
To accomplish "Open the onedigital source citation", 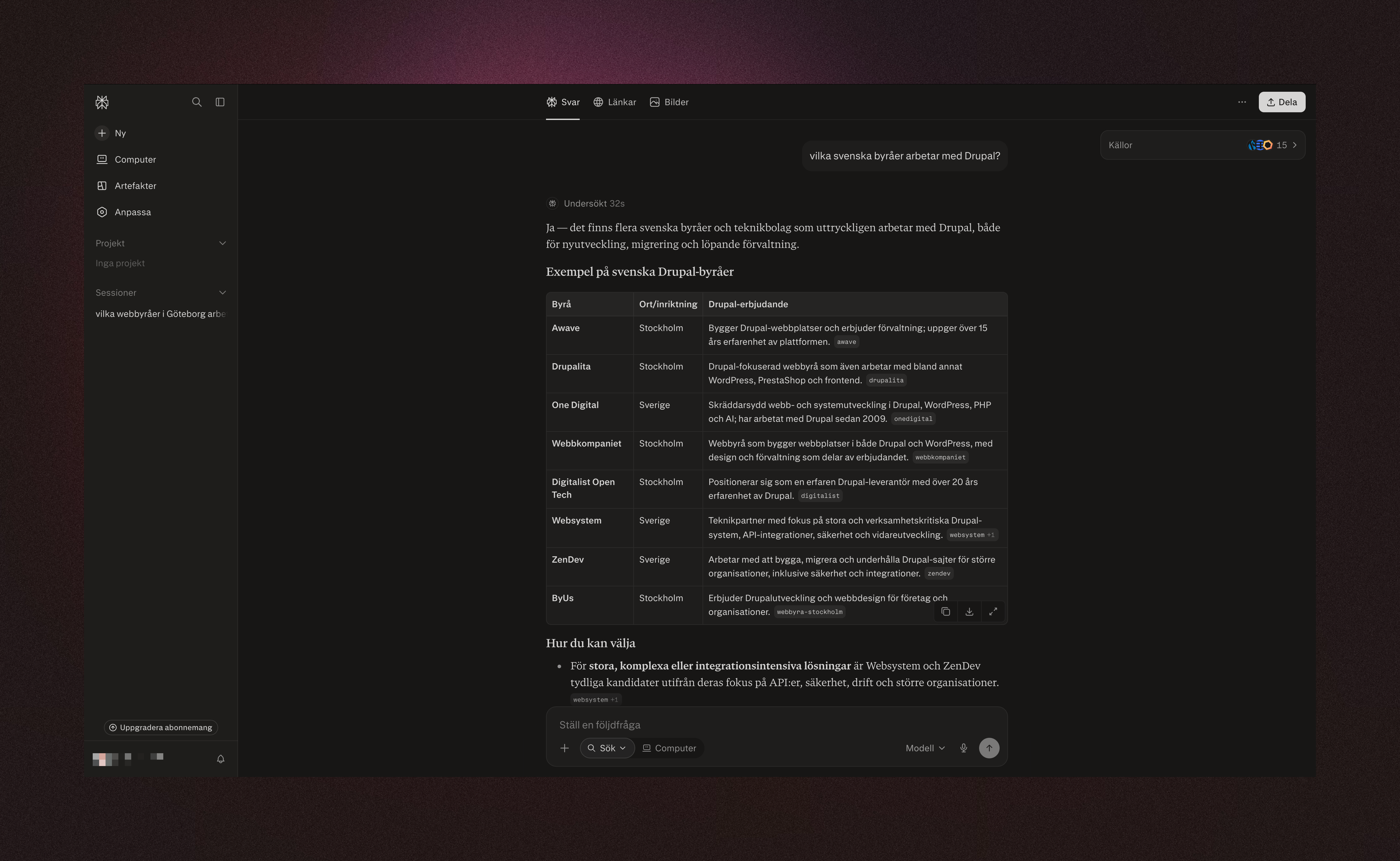I will tap(913, 419).
